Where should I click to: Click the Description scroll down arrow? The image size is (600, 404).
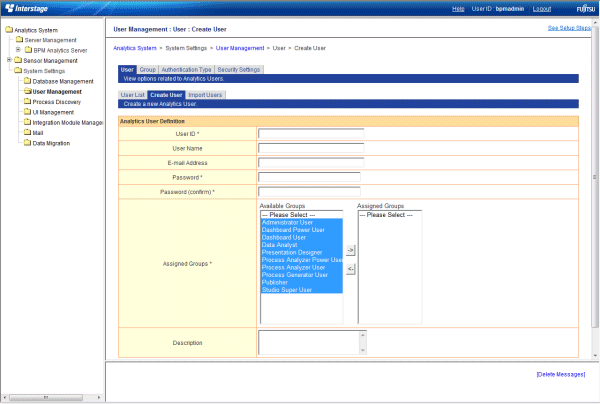[363, 350]
